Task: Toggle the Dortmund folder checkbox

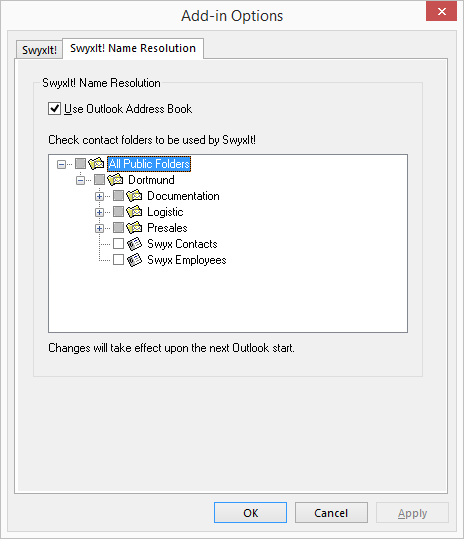Action: point(99,179)
